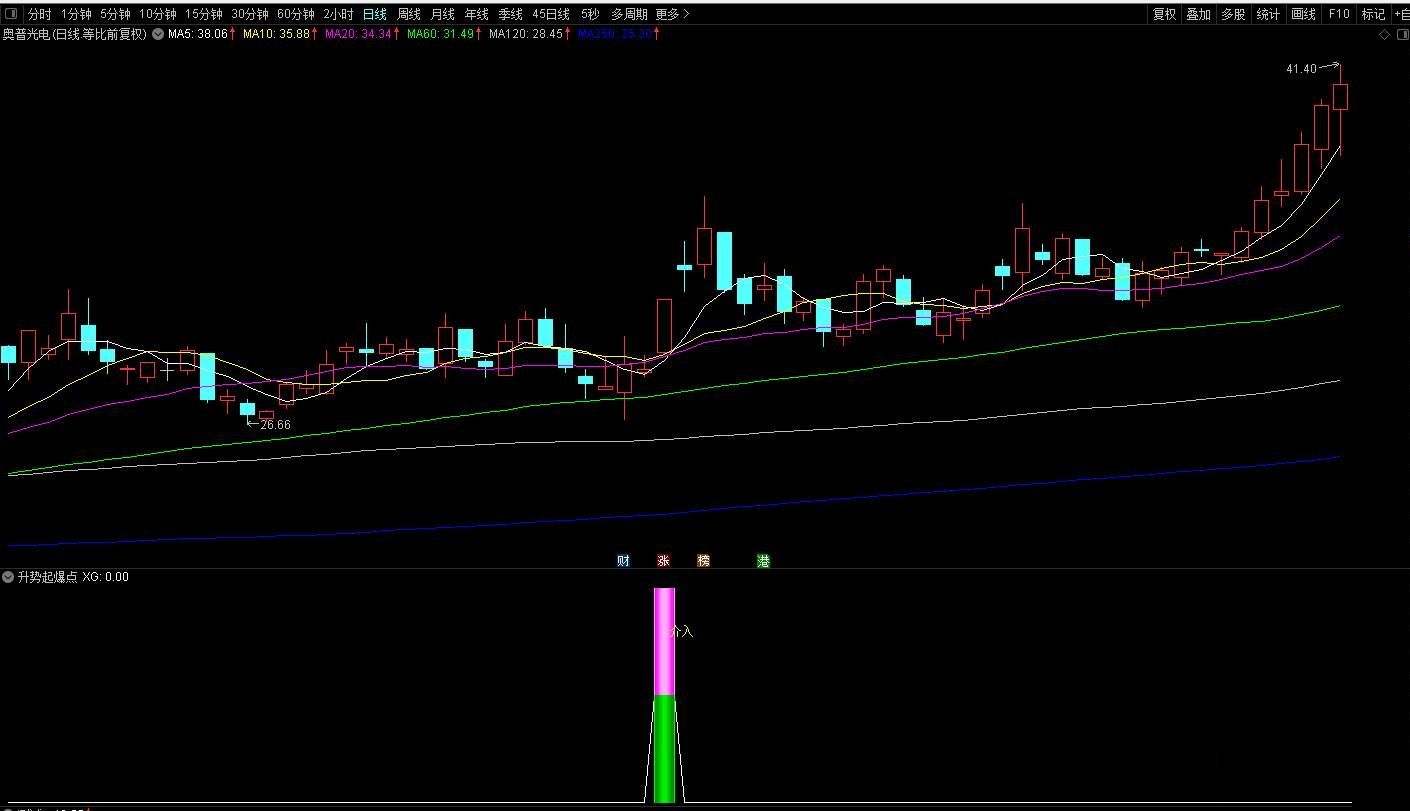This screenshot has height=811, width=1410.
Task: Click the +自 add to watchlist button
Action: click(1401, 14)
